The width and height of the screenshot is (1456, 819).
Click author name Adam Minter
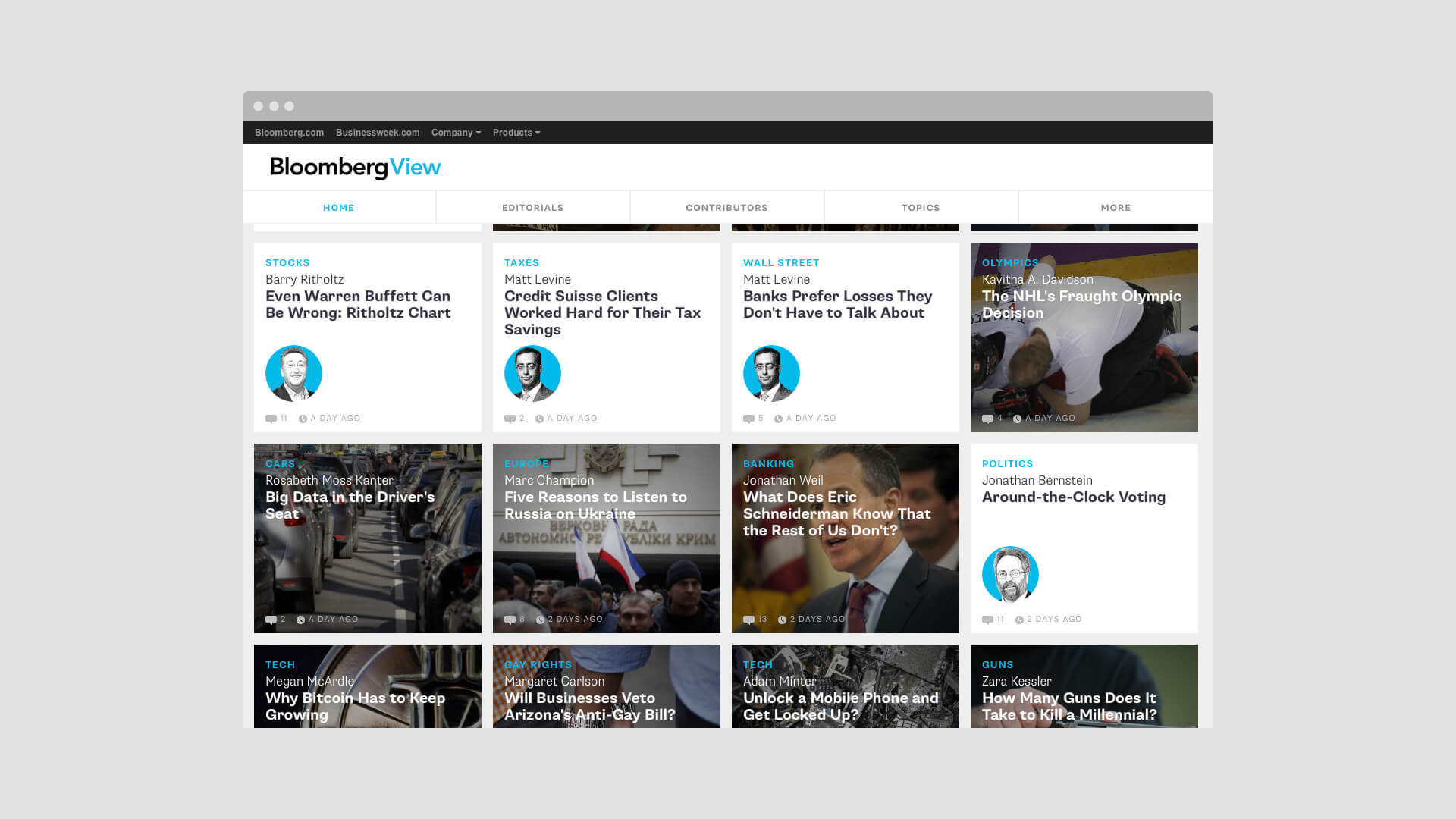coord(780,682)
